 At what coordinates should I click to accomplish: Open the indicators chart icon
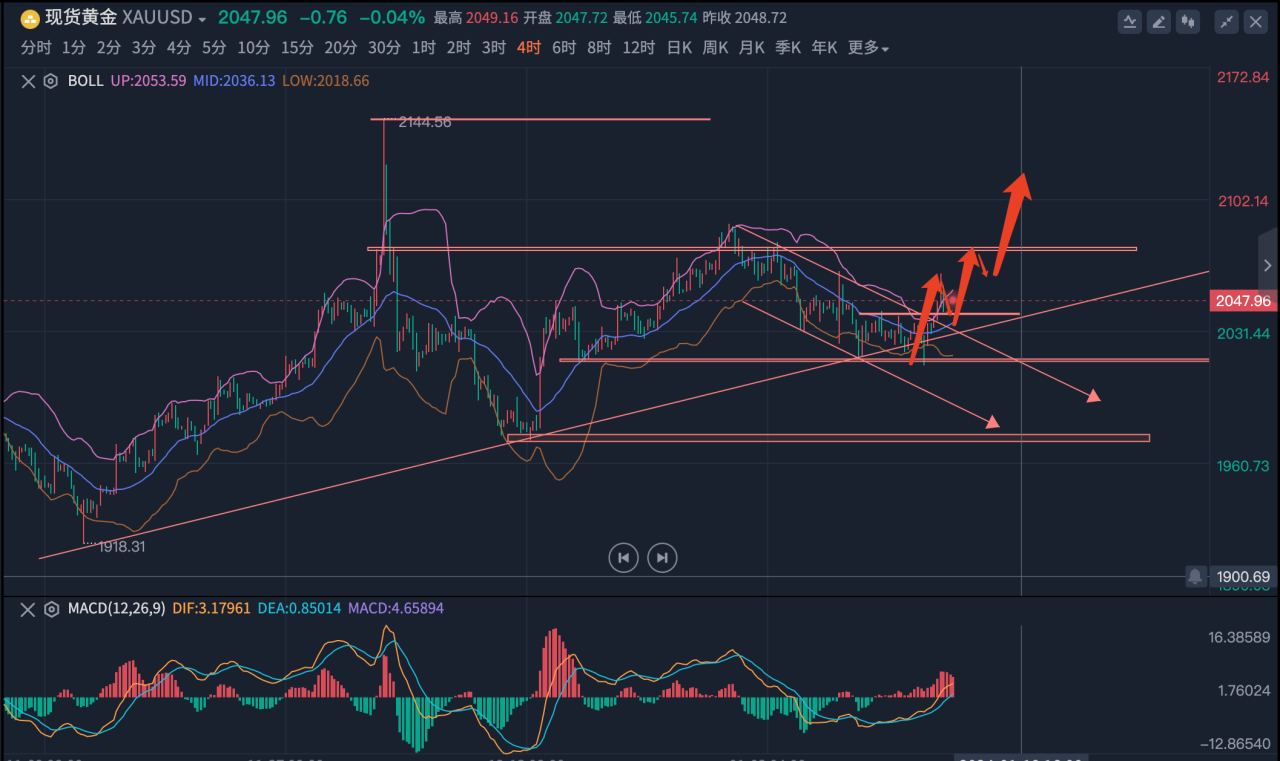click(x=1130, y=21)
